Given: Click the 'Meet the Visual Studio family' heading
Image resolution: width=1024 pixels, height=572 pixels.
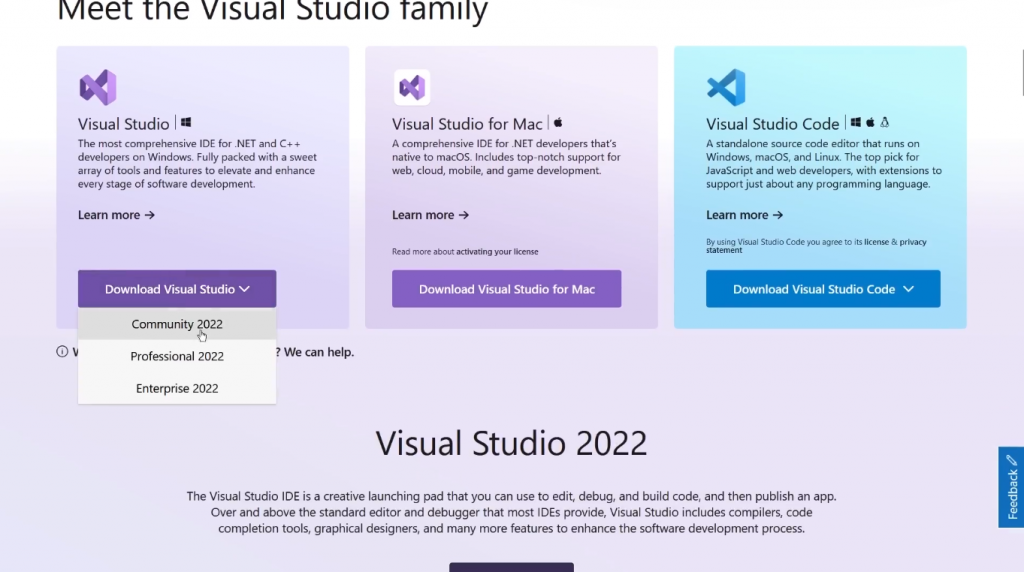Looking at the screenshot, I should coord(272,11).
